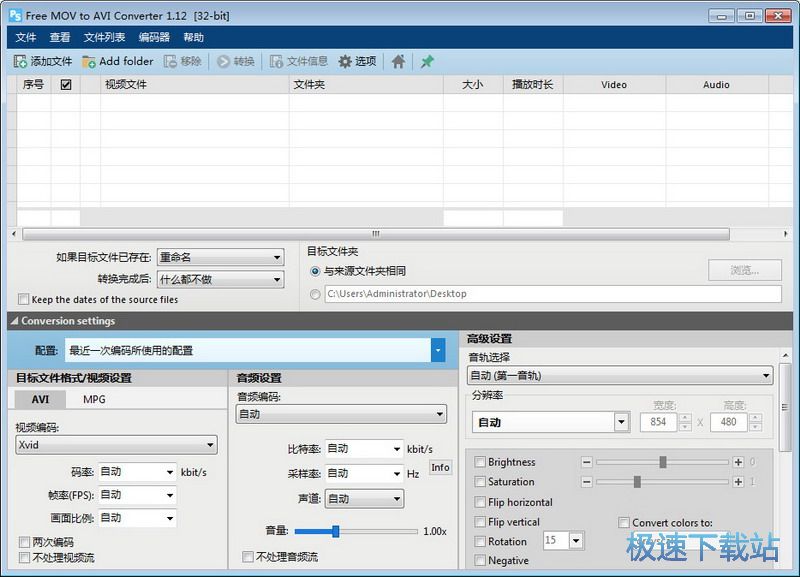800x577 pixels.
Task: Expand the configuration preset (配置) dropdown
Action: 438,351
